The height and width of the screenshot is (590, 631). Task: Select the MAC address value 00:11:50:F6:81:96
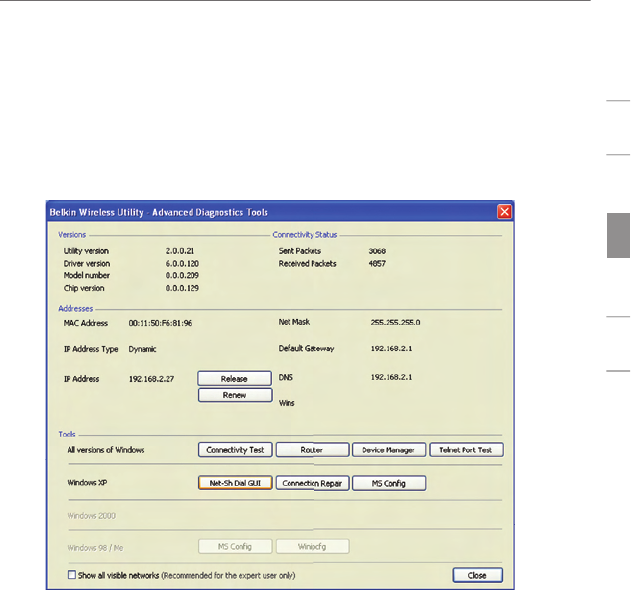click(x=160, y=323)
